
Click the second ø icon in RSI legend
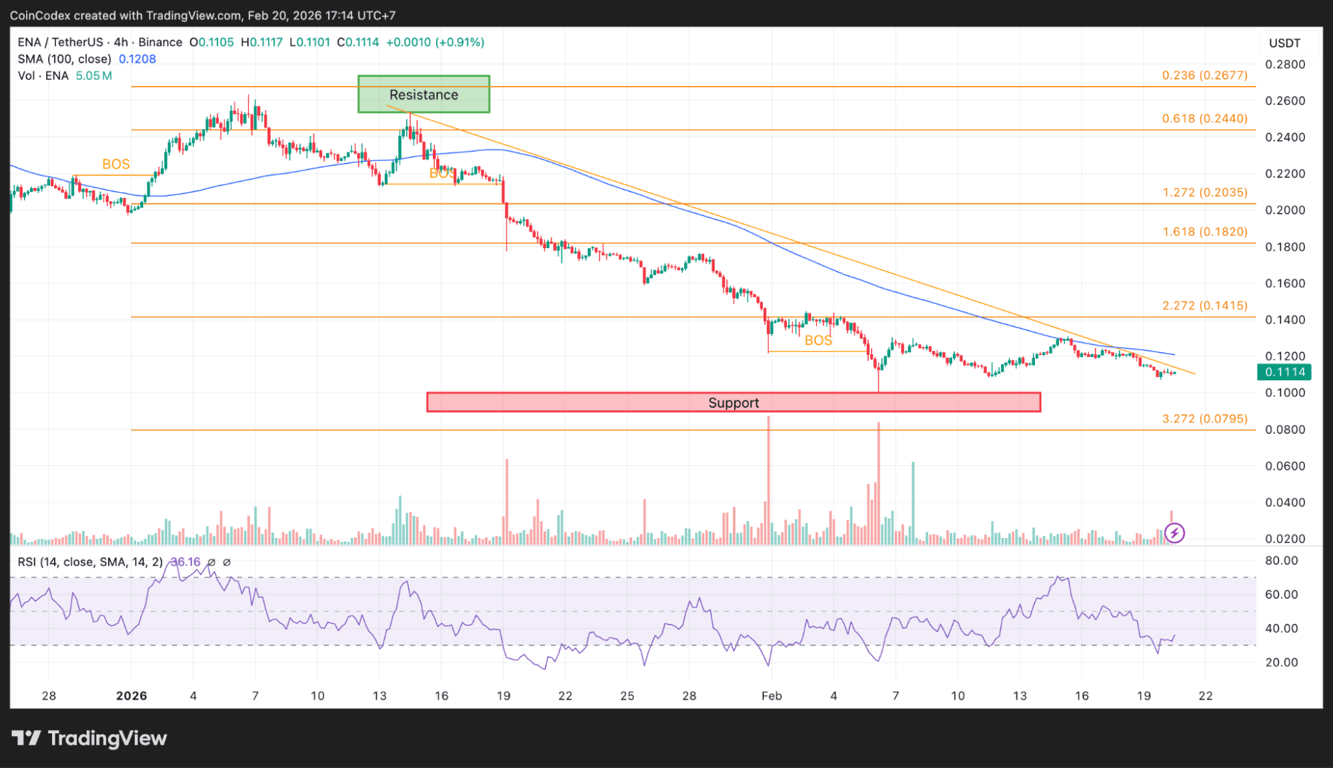(228, 563)
